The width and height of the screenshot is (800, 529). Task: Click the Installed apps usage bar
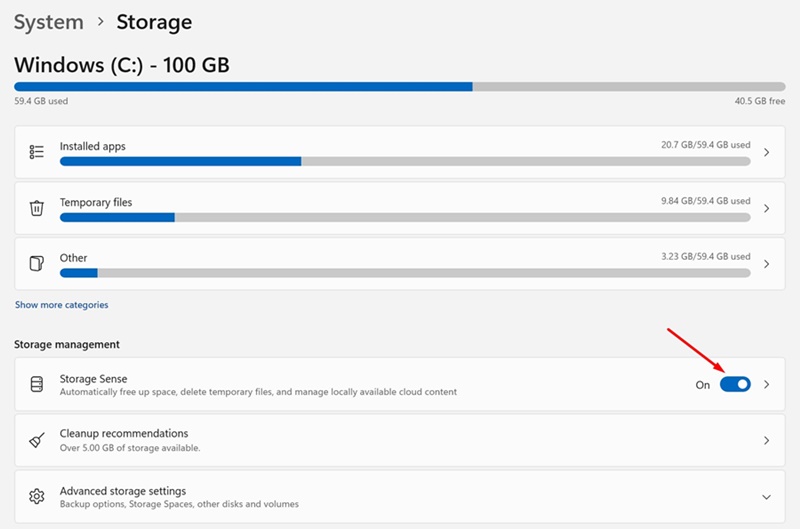click(x=405, y=161)
